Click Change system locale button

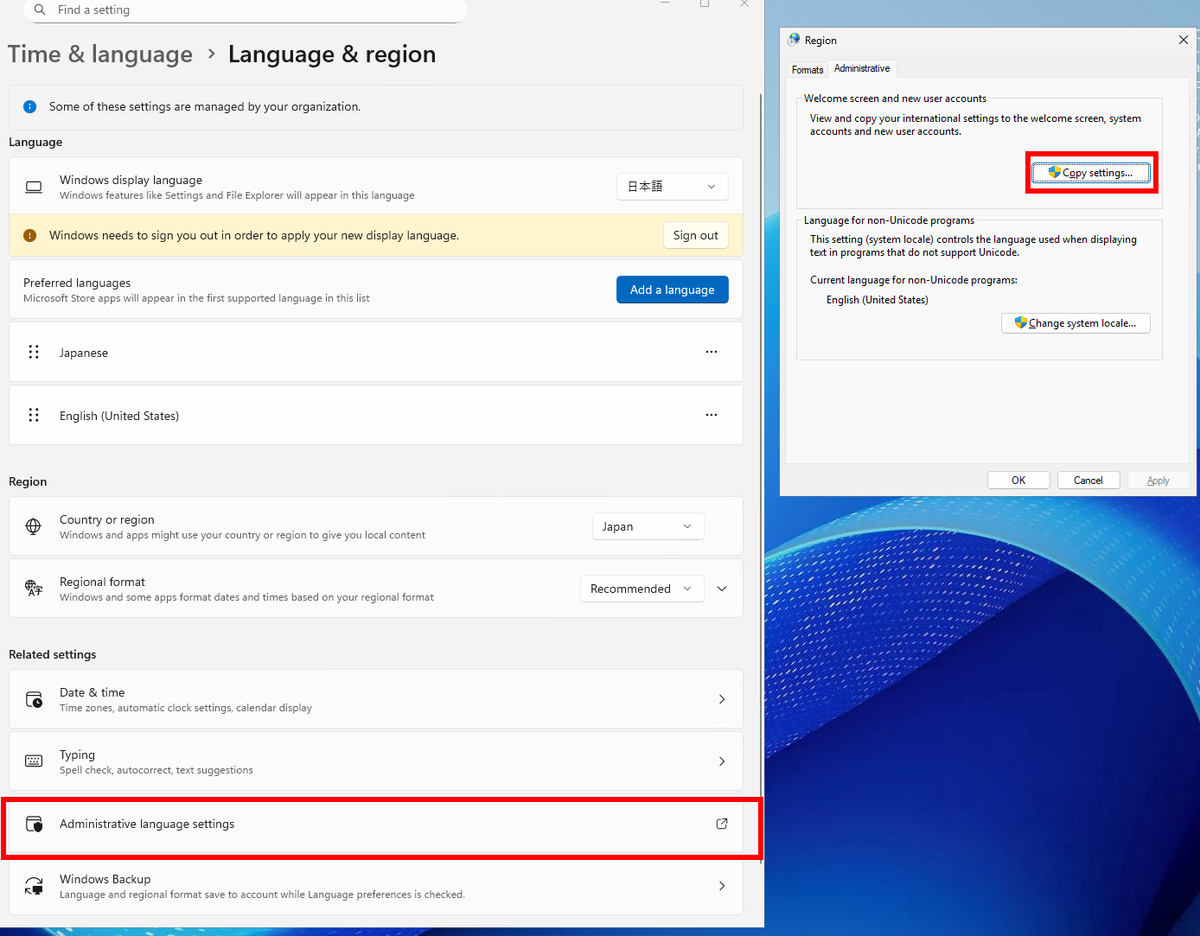tap(1076, 323)
